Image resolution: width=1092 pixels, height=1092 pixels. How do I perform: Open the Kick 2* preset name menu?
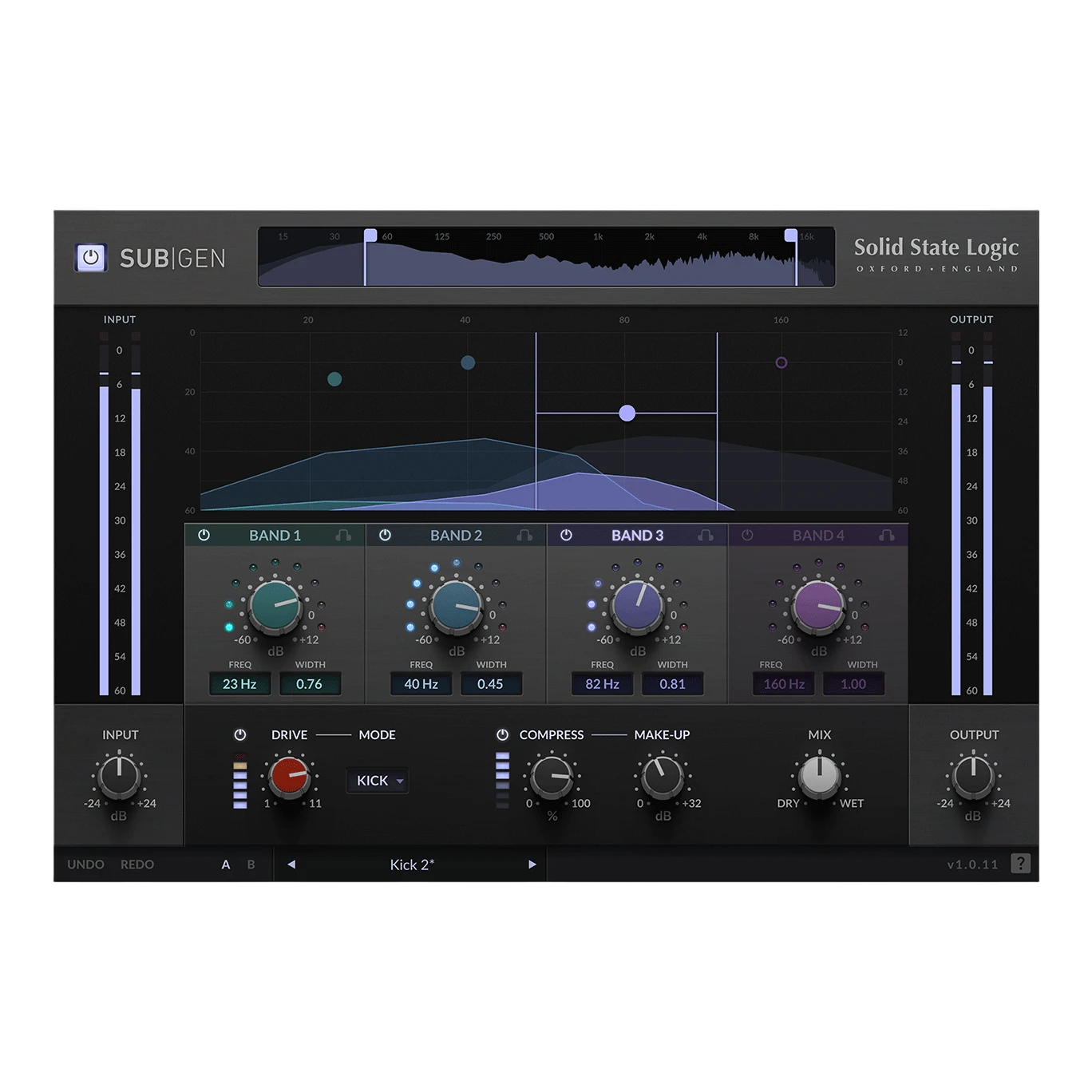pyautogui.click(x=412, y=864)
